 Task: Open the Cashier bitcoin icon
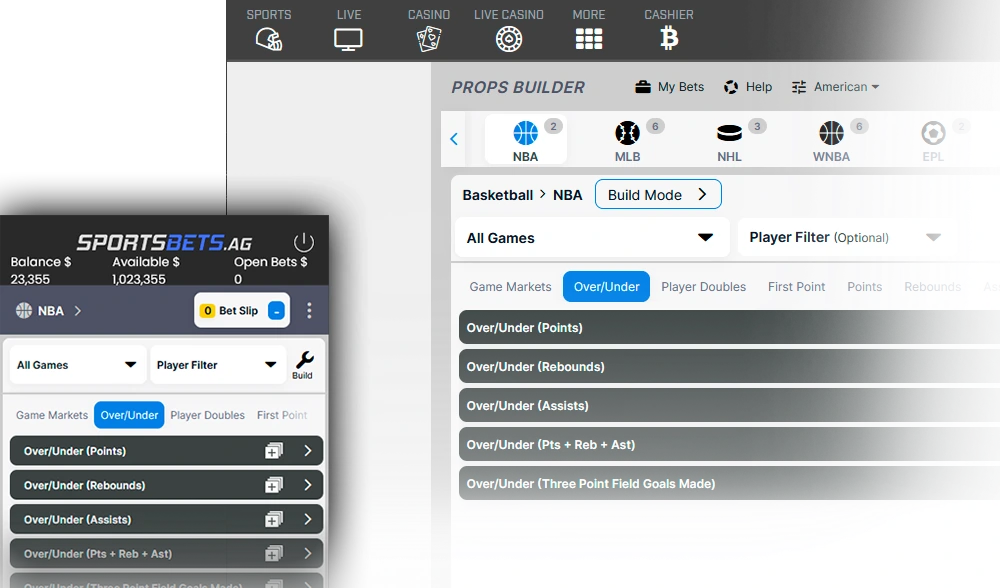point(668,39)
